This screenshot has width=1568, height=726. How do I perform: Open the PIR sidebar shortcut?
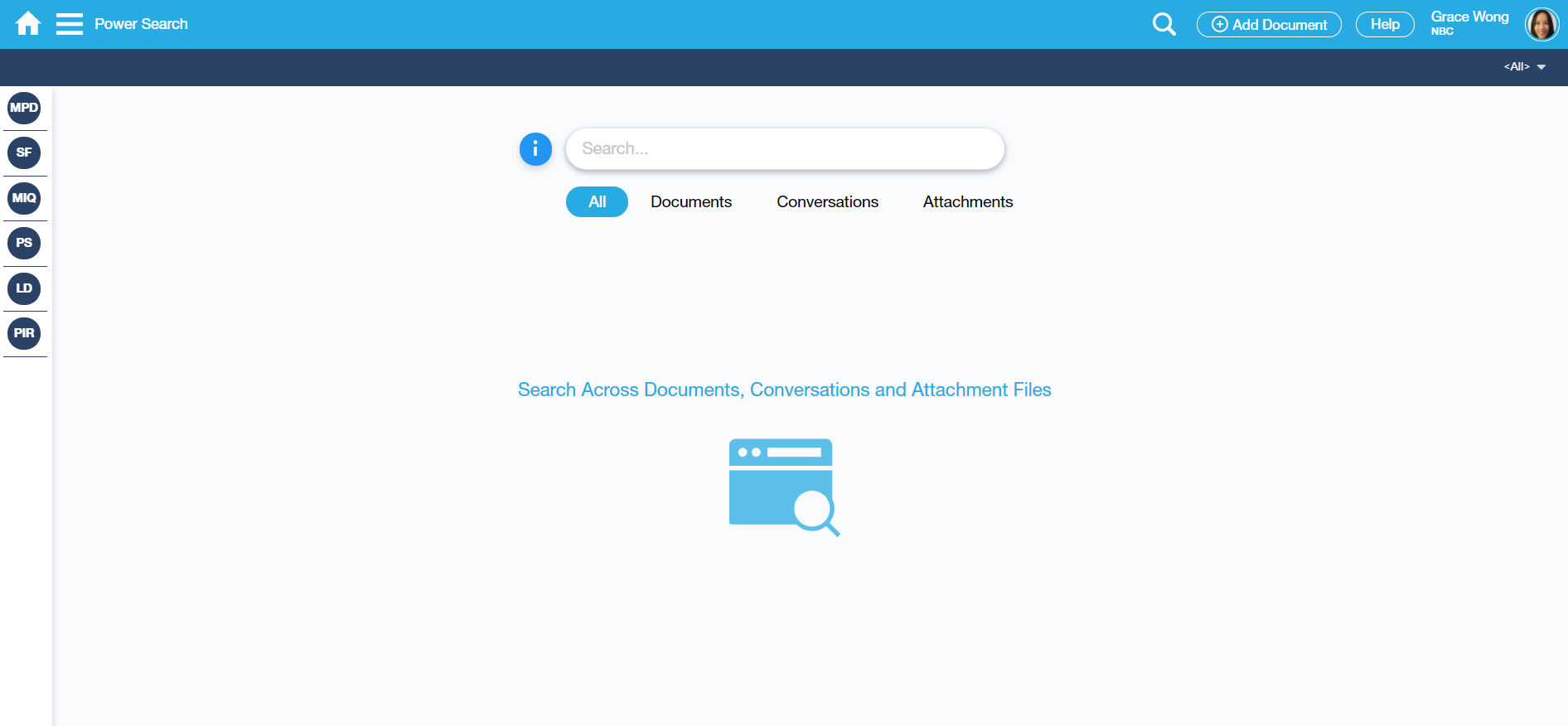(24, 333)
